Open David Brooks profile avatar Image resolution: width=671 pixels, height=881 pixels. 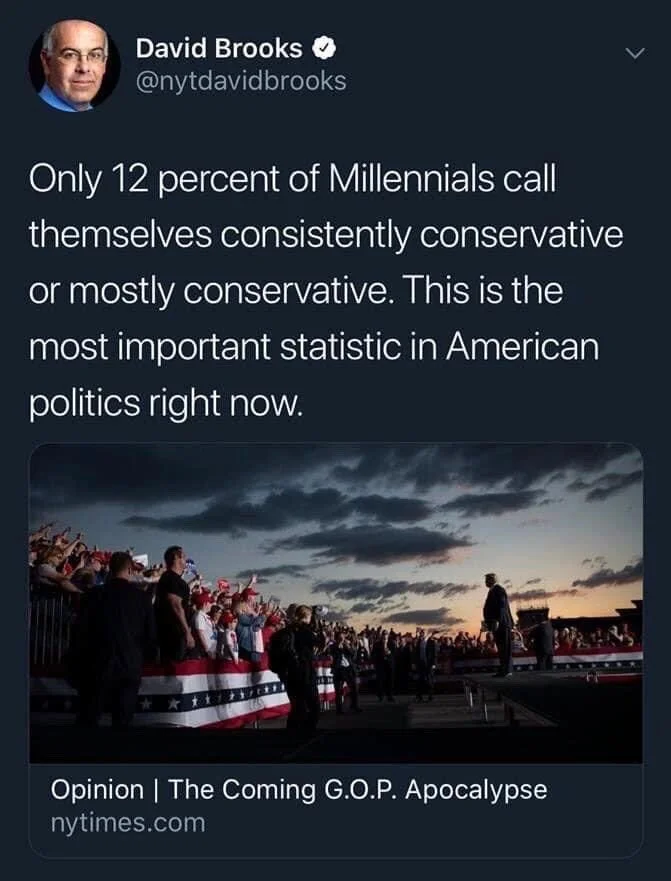point(74,65)
